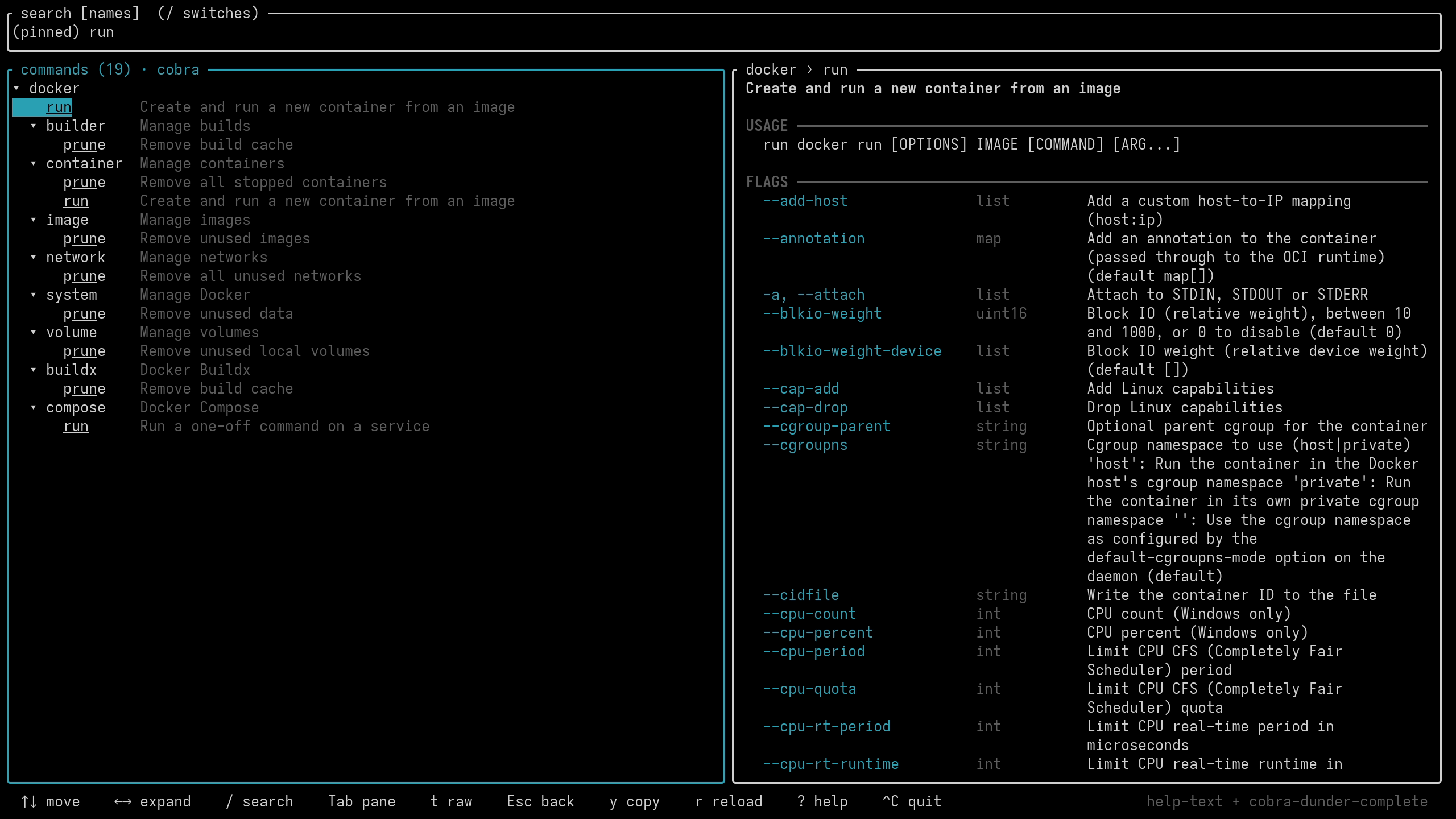Collapse the docker root tree node
This screenshot has height=819, width=1456.
(16, 89)
